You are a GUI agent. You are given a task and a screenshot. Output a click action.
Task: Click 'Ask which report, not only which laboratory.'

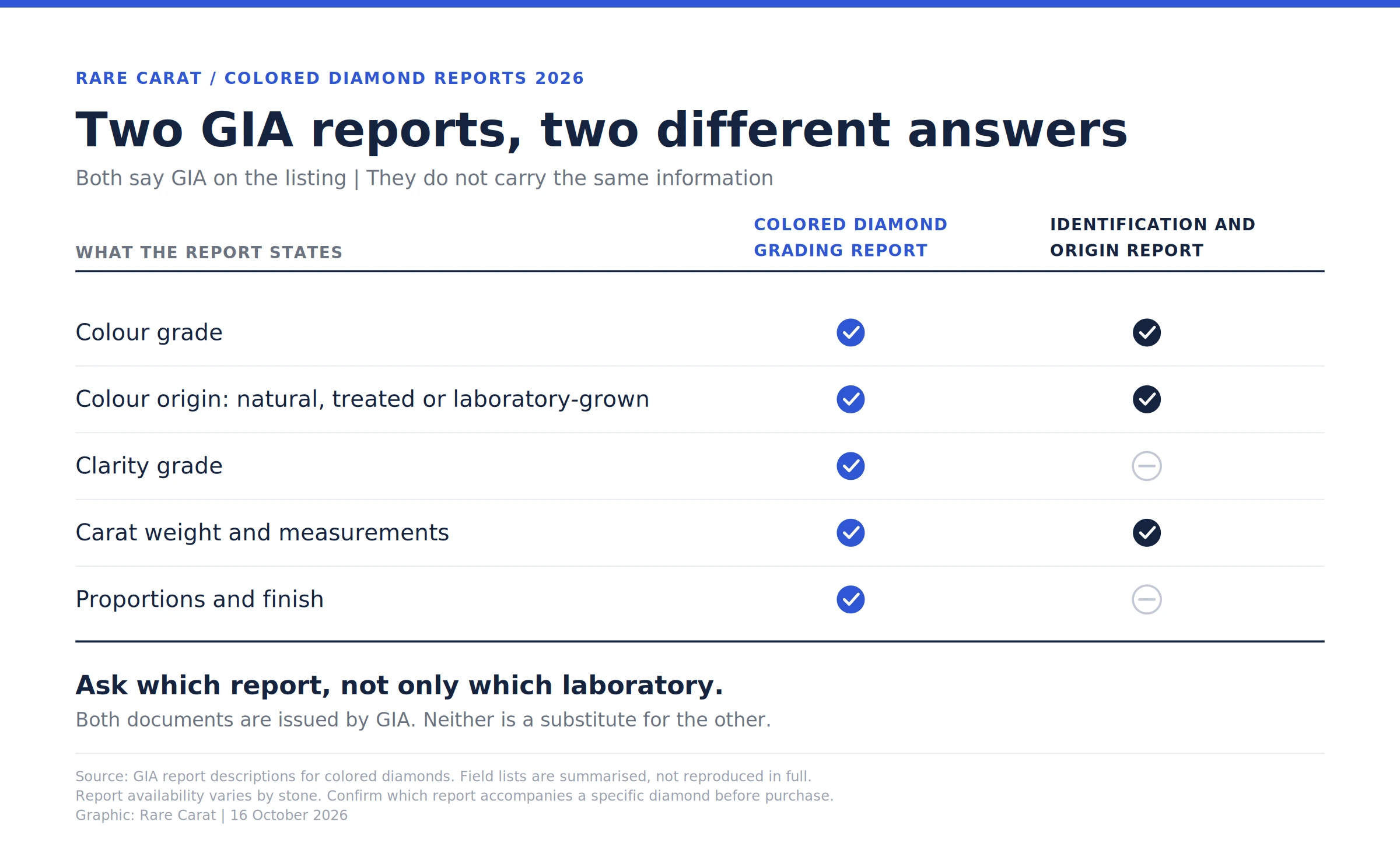(x=400, y=686)
